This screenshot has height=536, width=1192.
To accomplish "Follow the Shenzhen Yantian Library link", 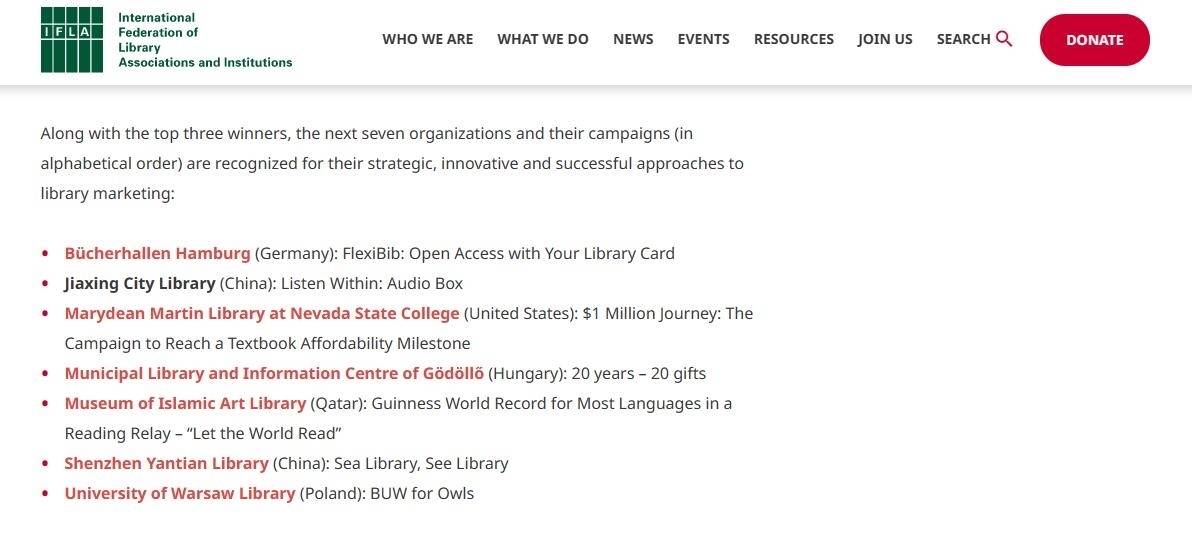I will tap(166, 463).
